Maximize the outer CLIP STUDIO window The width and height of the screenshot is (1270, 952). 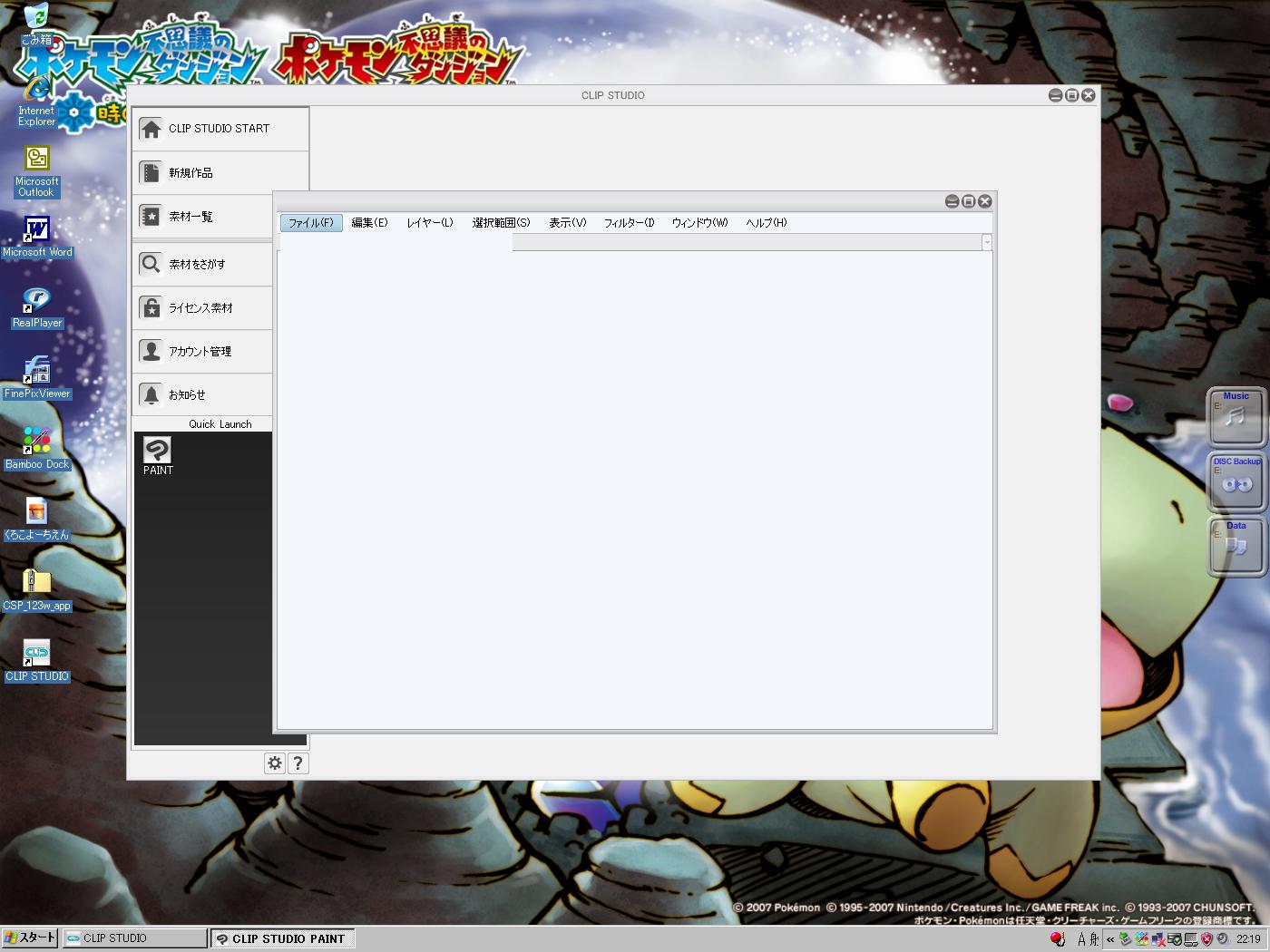1071,95
